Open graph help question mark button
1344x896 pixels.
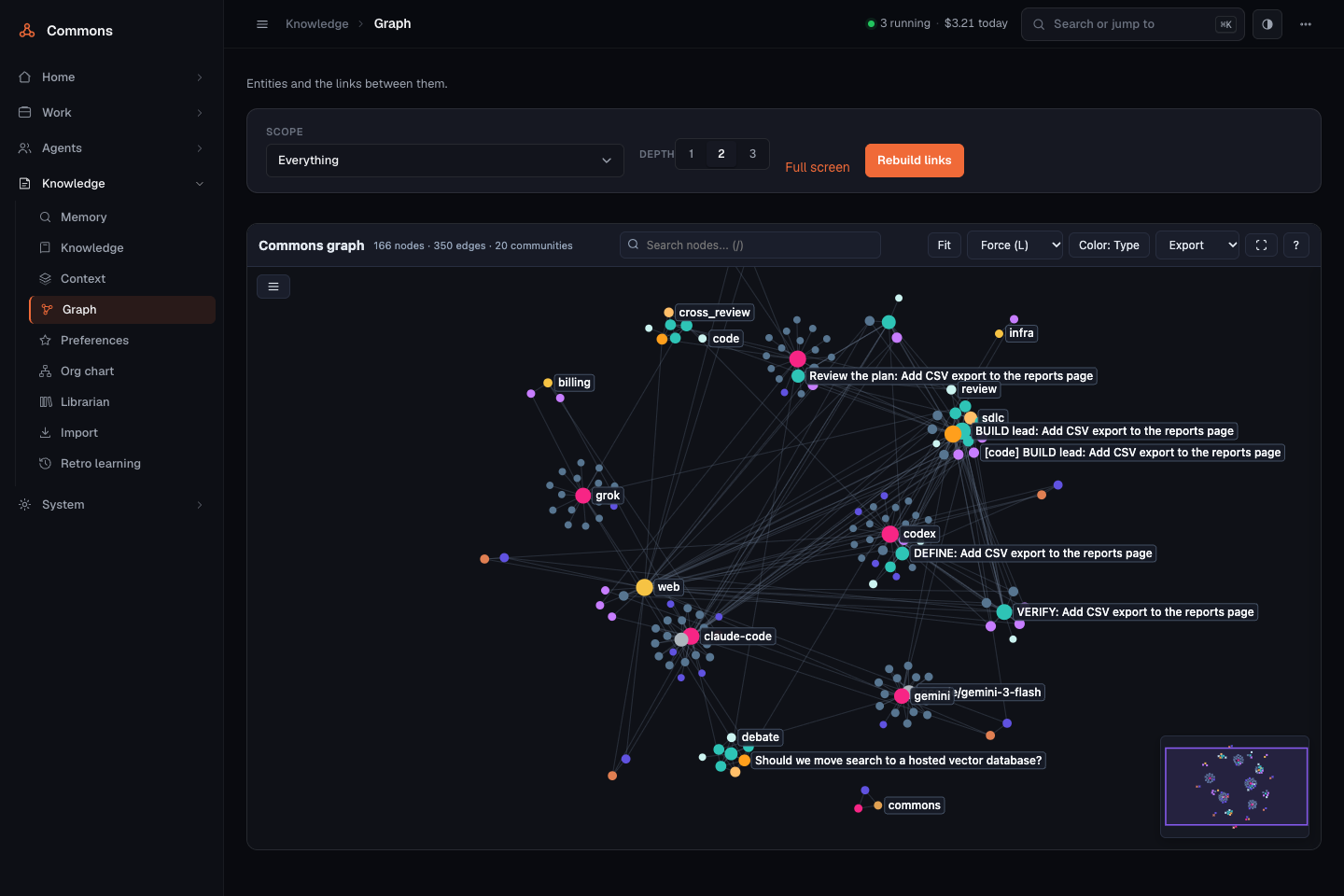(1295, 245)
